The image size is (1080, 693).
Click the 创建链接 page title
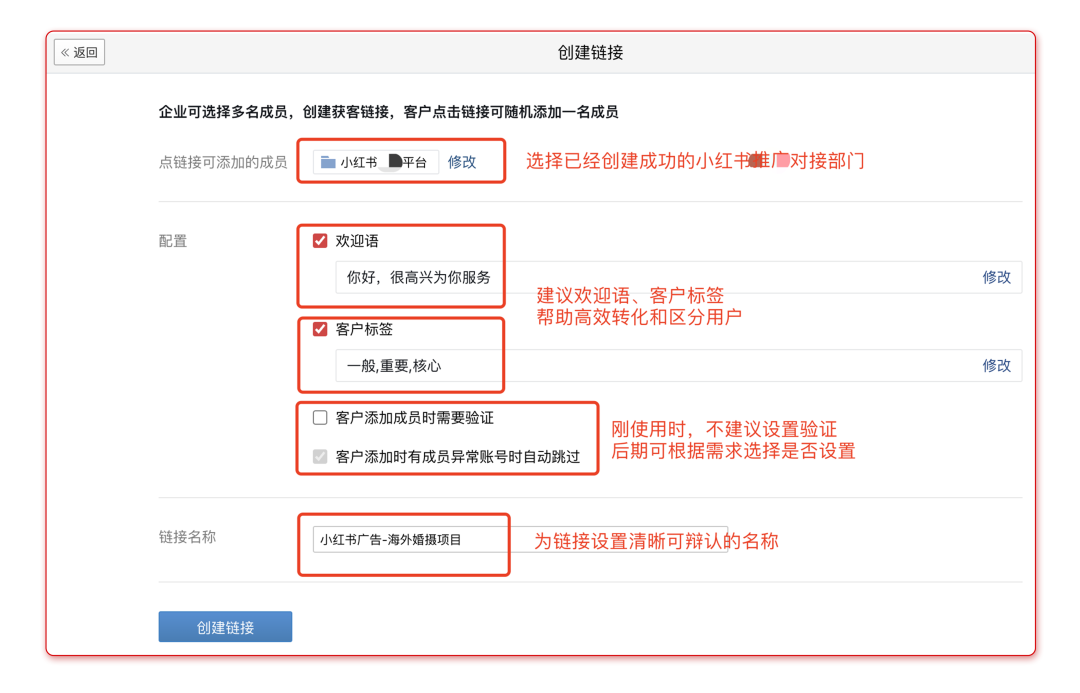[590, 53]
